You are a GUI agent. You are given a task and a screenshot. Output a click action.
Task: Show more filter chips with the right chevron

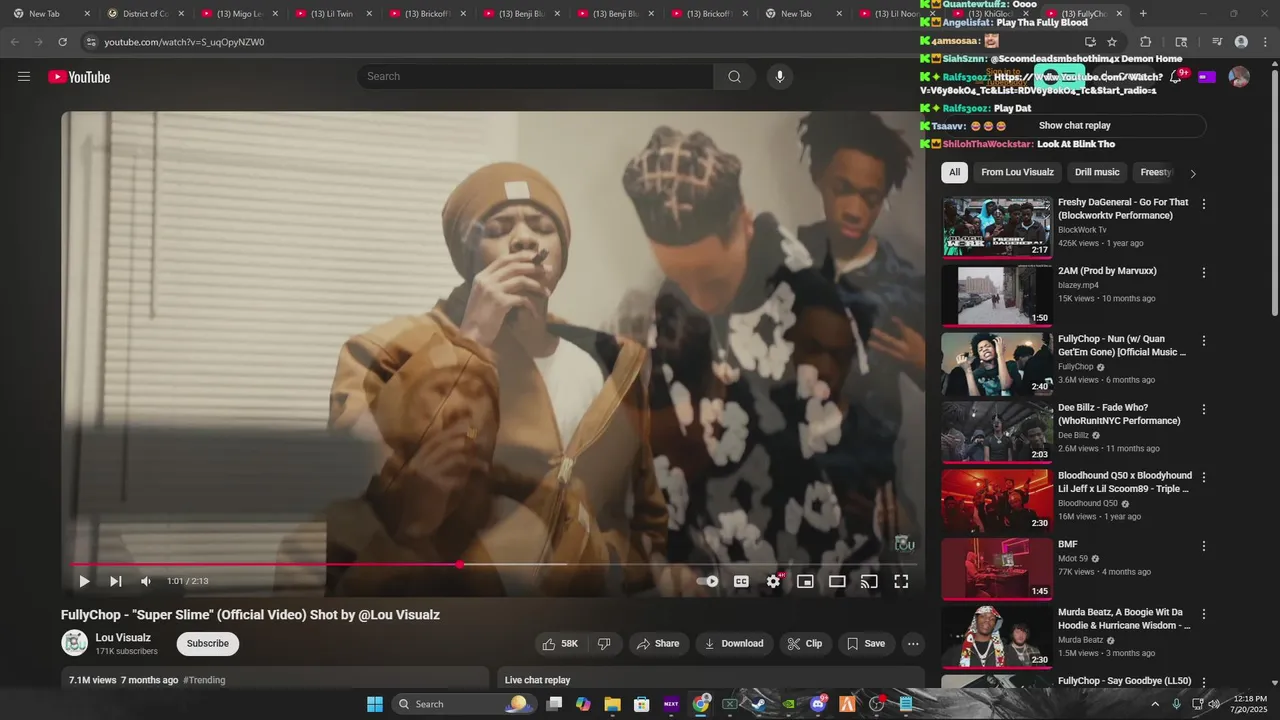pyautogui.click(x=1192, y=173)
